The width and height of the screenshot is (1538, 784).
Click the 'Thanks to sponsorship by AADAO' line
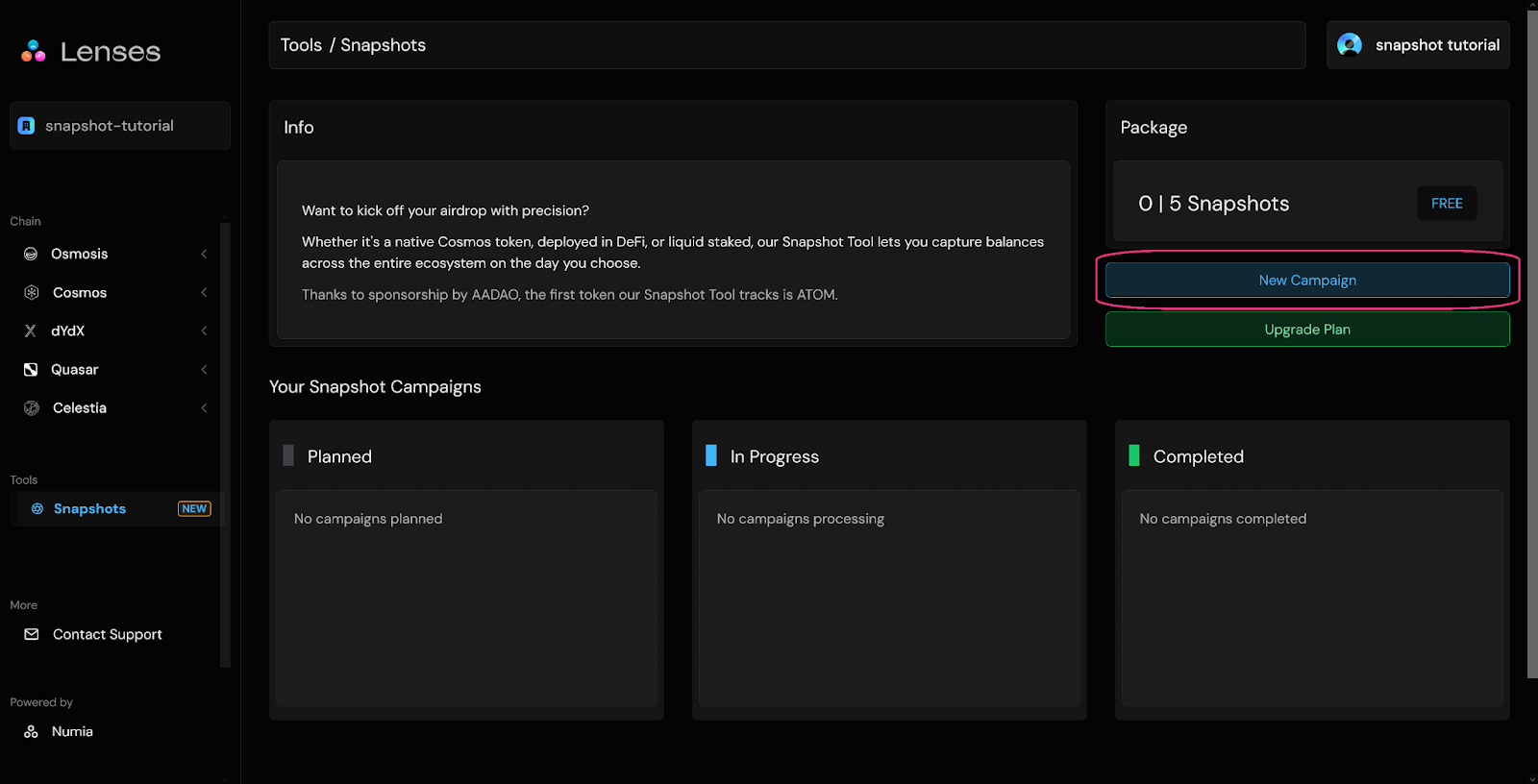click(570, 294)
